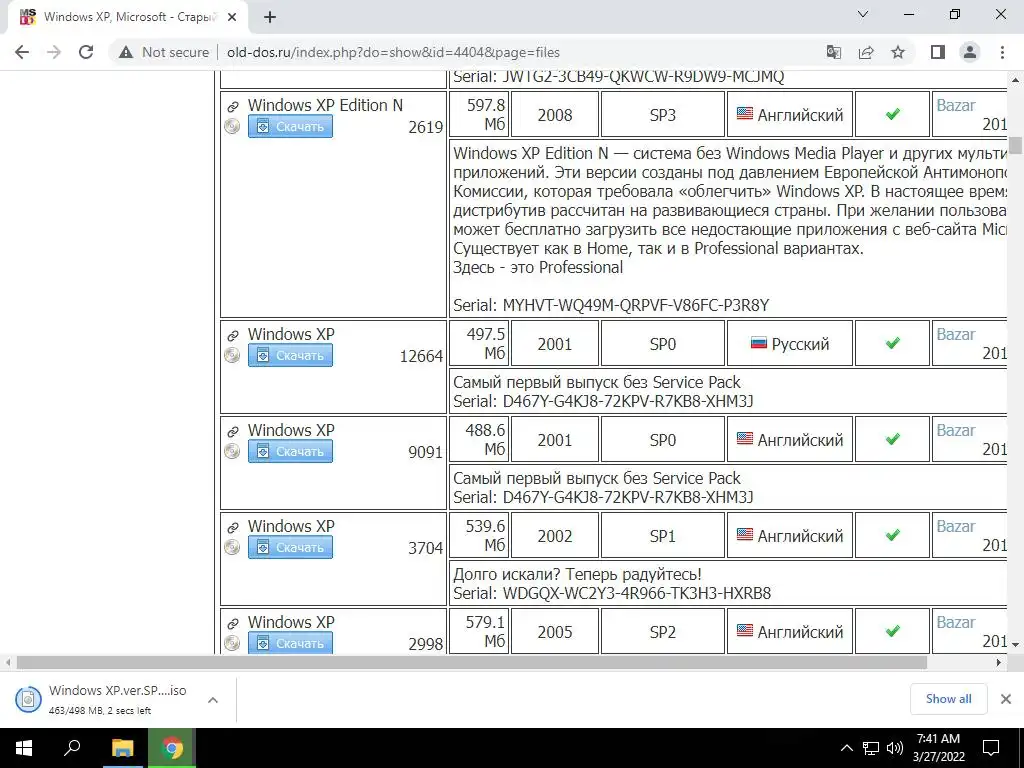Select the Windows XP, Microsoft tab

pyautogui.click(x=128, y=18)
